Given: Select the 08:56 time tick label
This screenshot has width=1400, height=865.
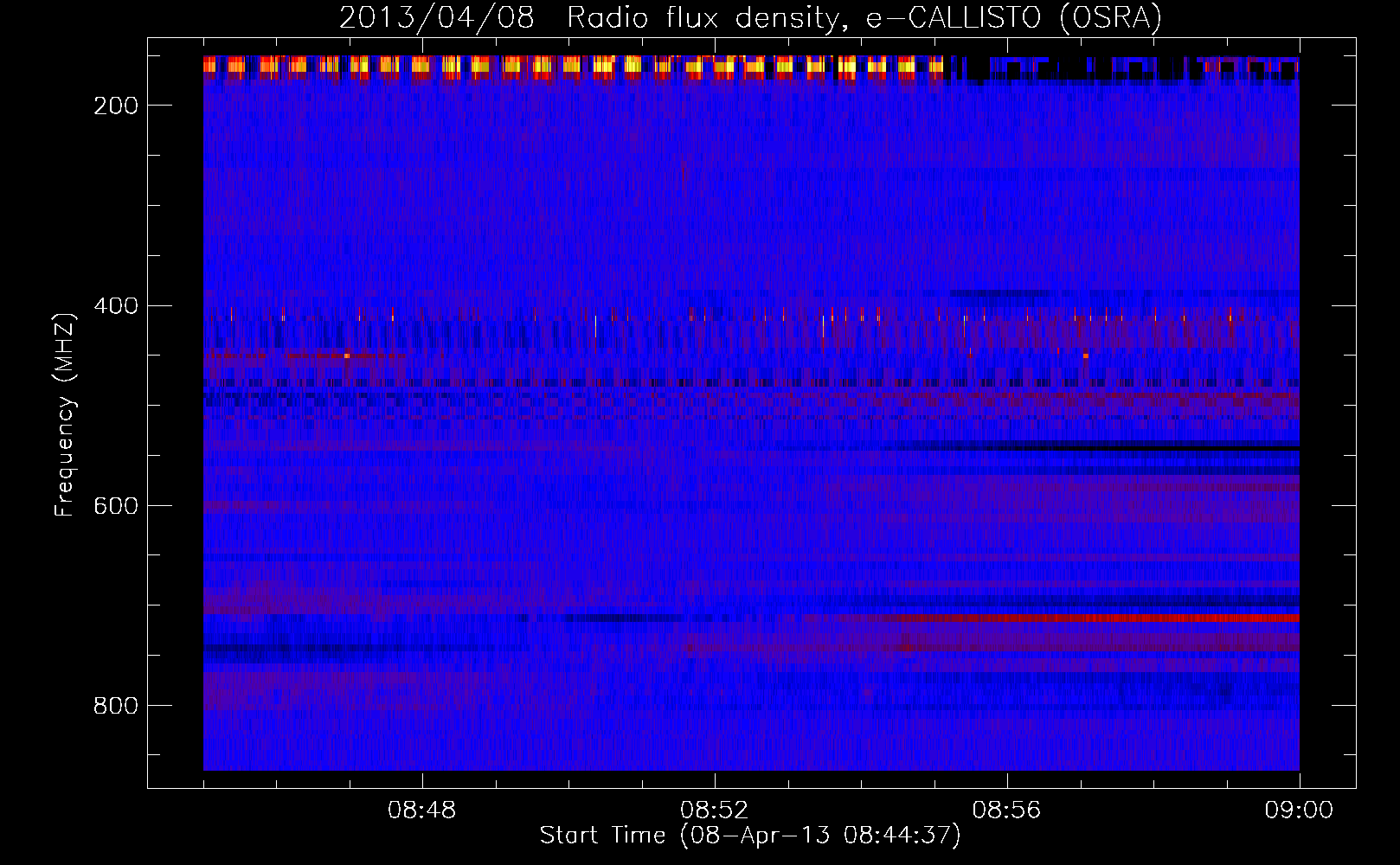Looking at the screenshot, I should click(1007, 811).
